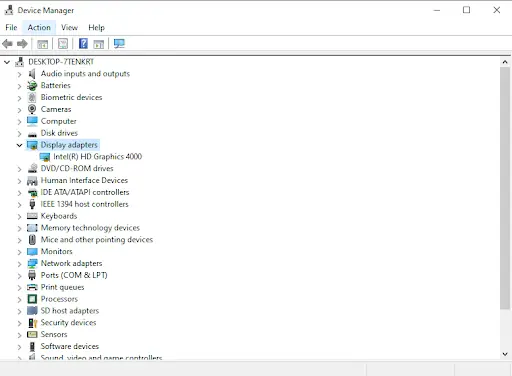
Task: Click the Batteries category icon
Action: click(32, 86)
